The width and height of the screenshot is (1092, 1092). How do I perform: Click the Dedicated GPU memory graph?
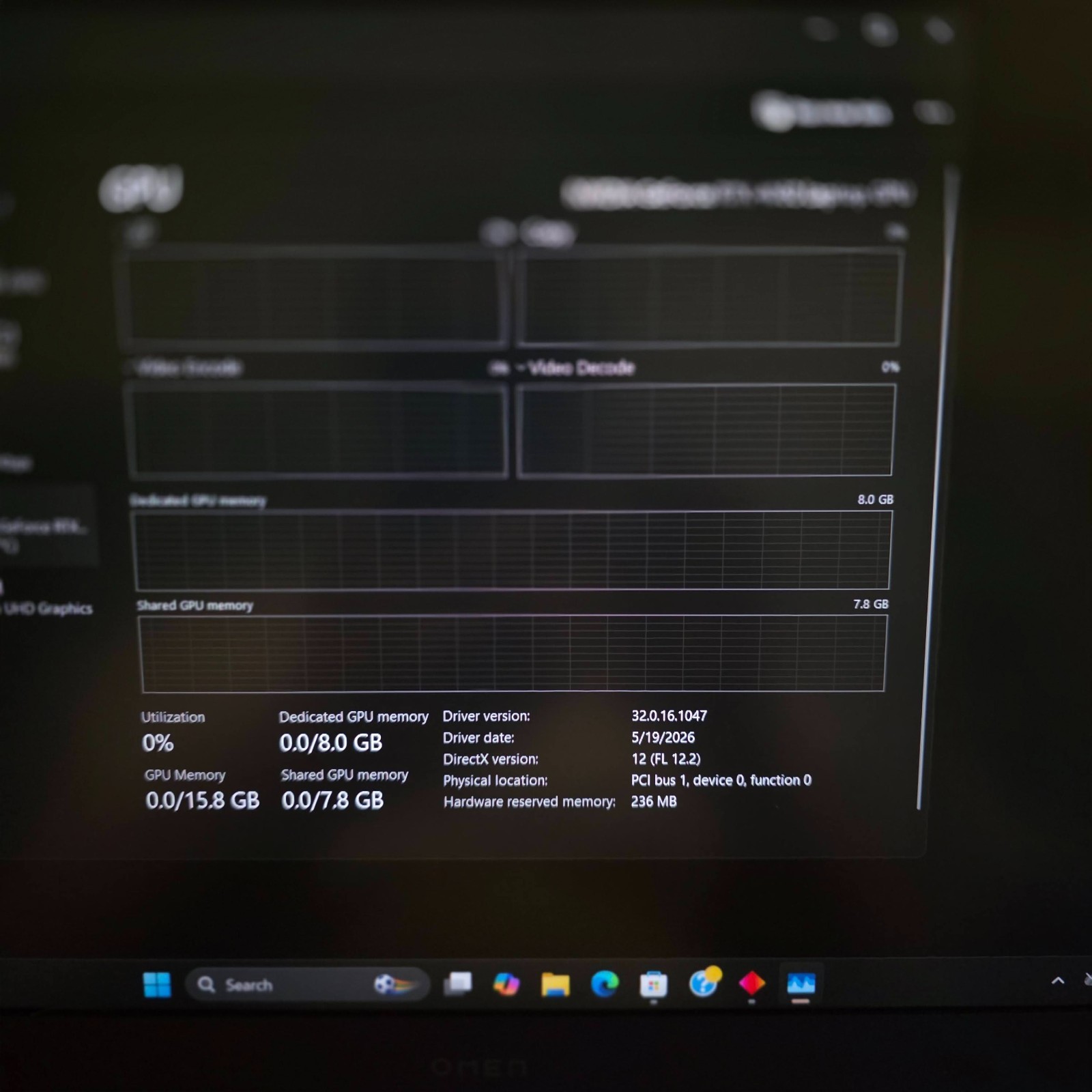pyautogui.click(x=513, y=550)
